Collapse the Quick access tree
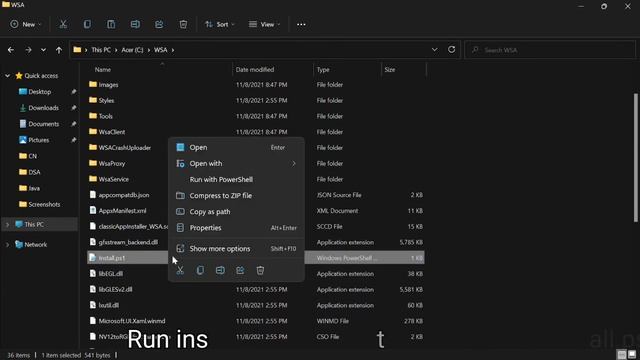The height and width of the screenshot is (360, 640). 7,76
